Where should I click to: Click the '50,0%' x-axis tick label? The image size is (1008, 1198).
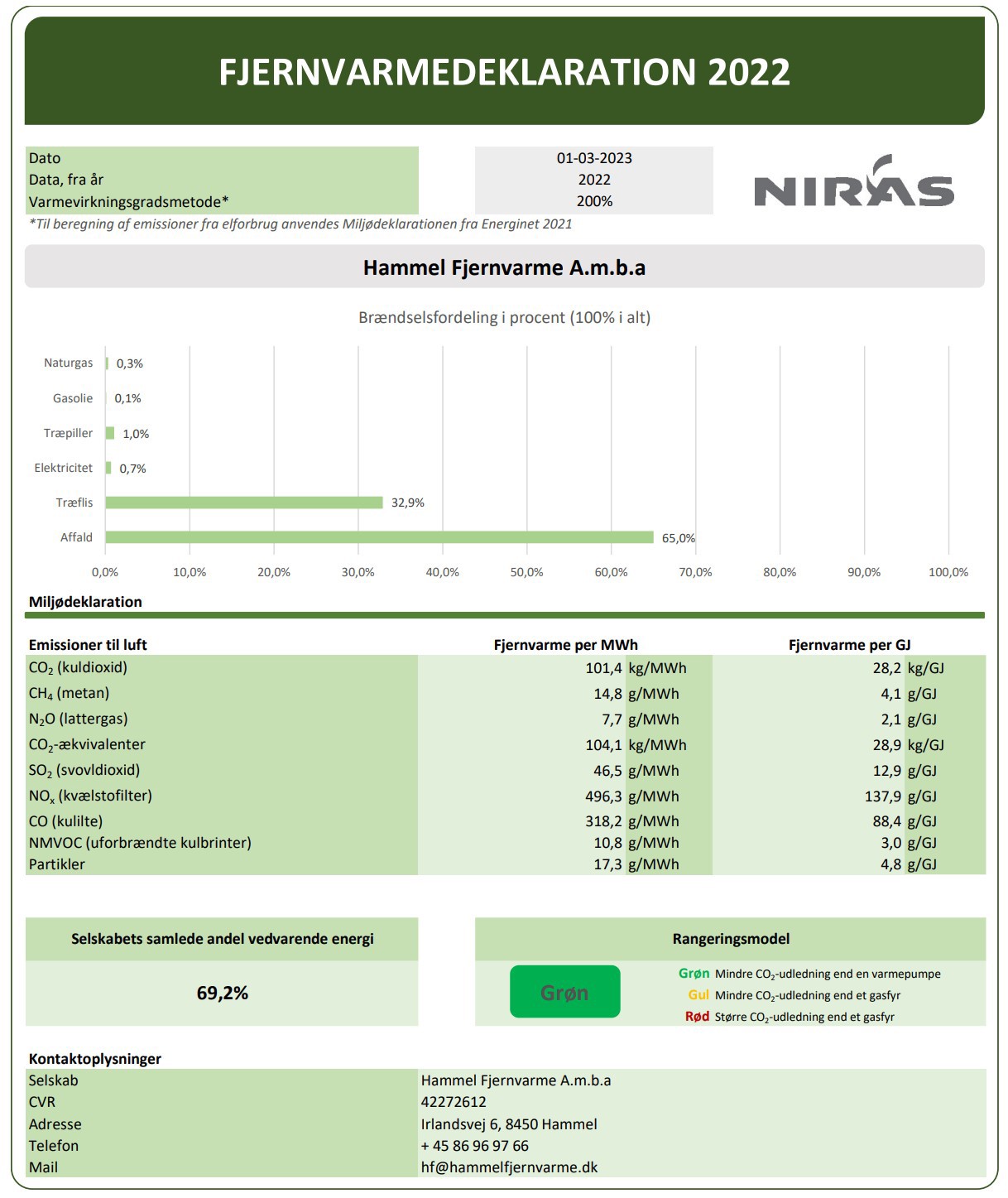coord(526,572)
